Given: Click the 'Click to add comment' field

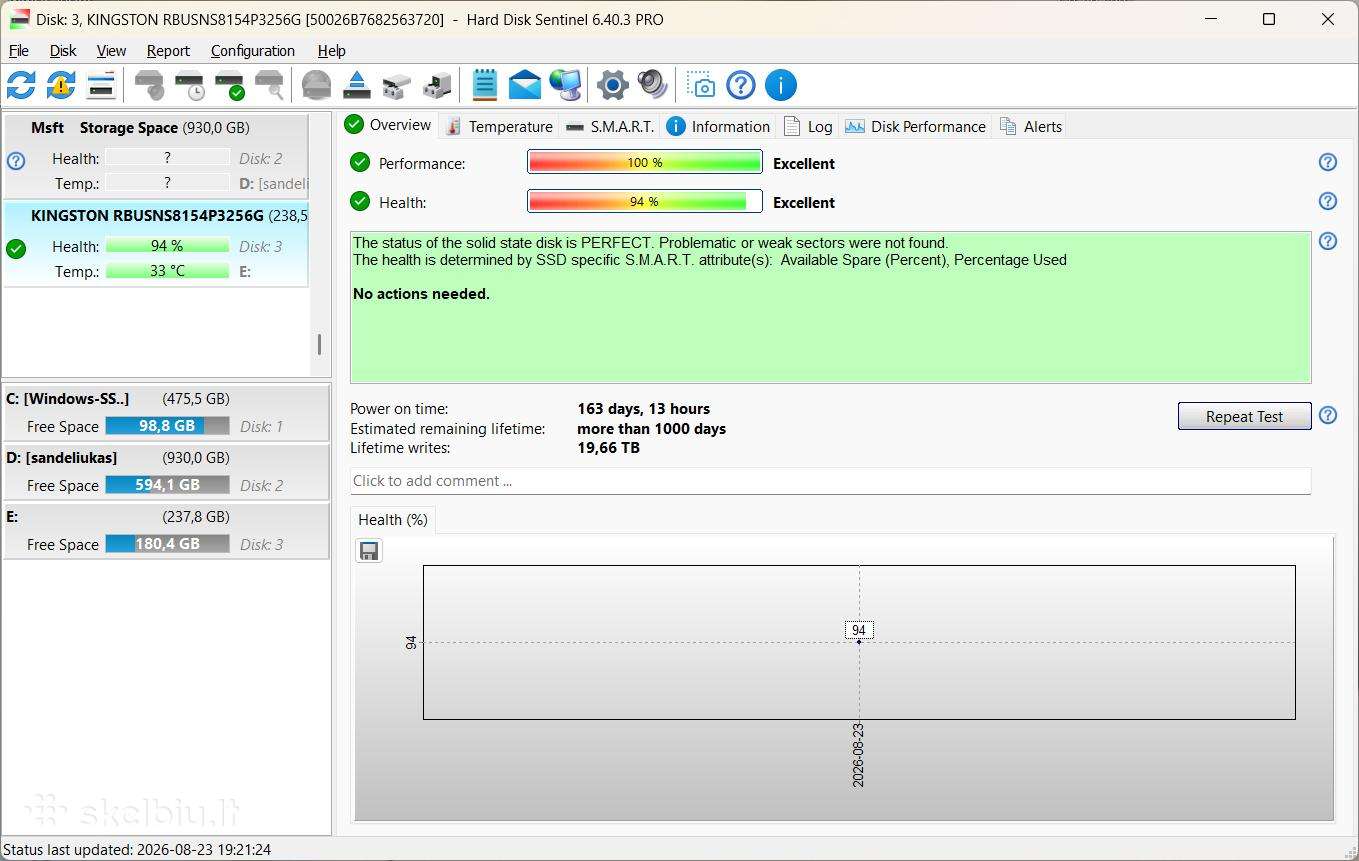Looking at the screenshot, I should pyautogui.click(x=830, y=481).
